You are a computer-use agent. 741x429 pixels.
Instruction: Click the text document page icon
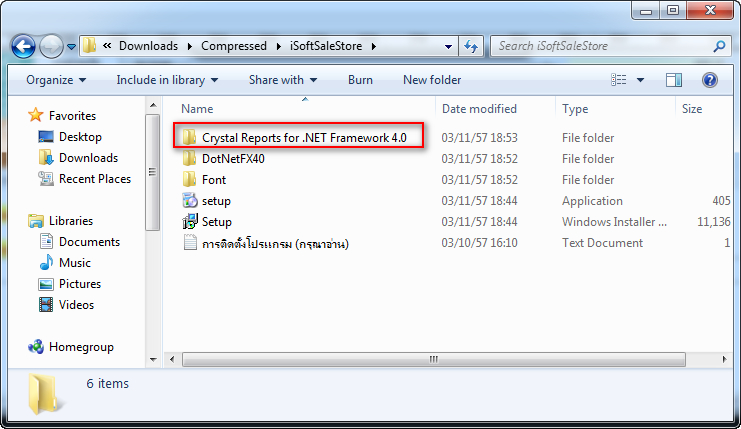pyautogui.click(x=190, y=242)
